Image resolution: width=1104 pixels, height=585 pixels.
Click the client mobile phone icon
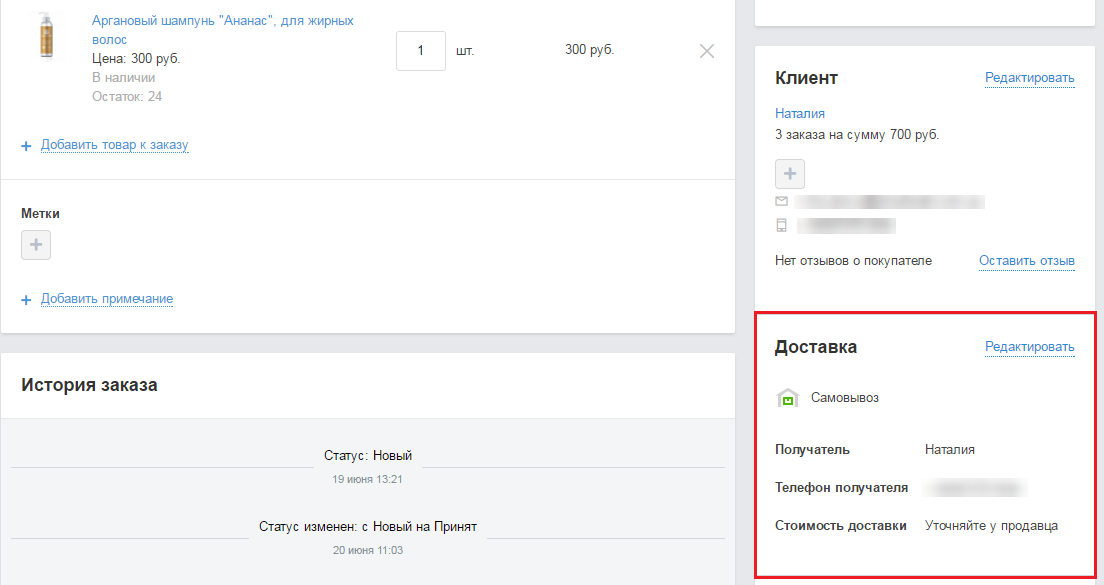(x=782, y=225)
